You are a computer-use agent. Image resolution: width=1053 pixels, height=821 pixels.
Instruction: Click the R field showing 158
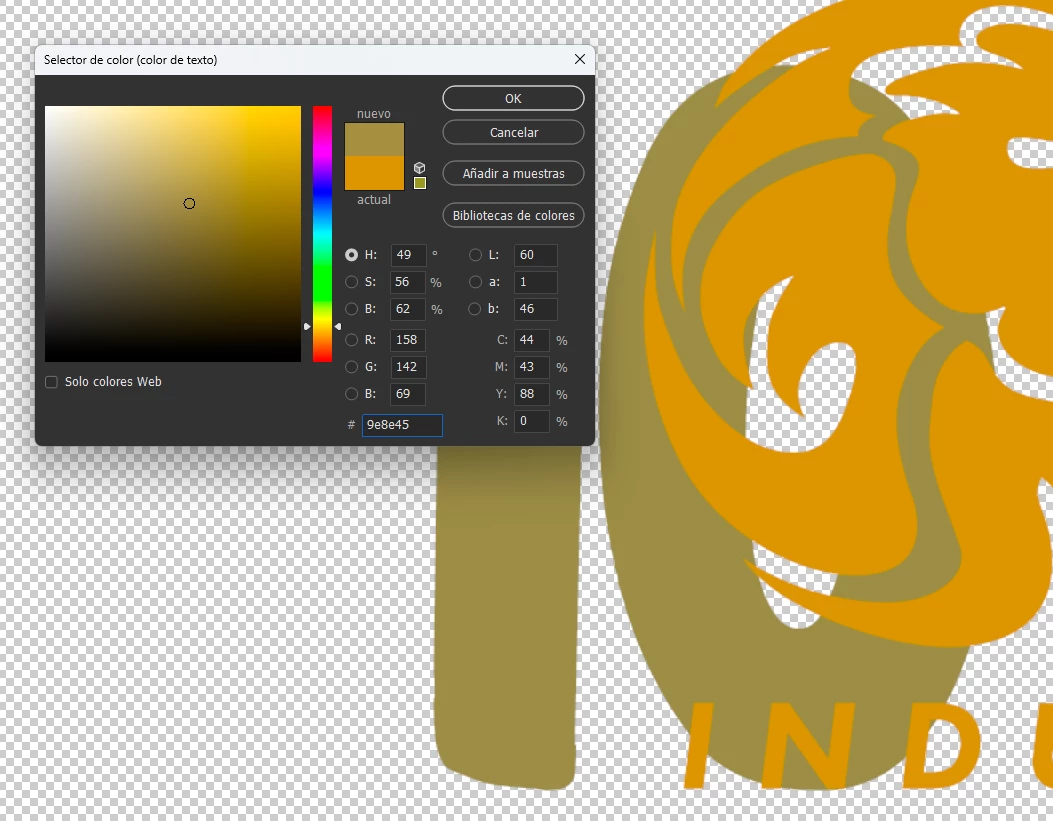pyautogui.click(x=408, y=340)
